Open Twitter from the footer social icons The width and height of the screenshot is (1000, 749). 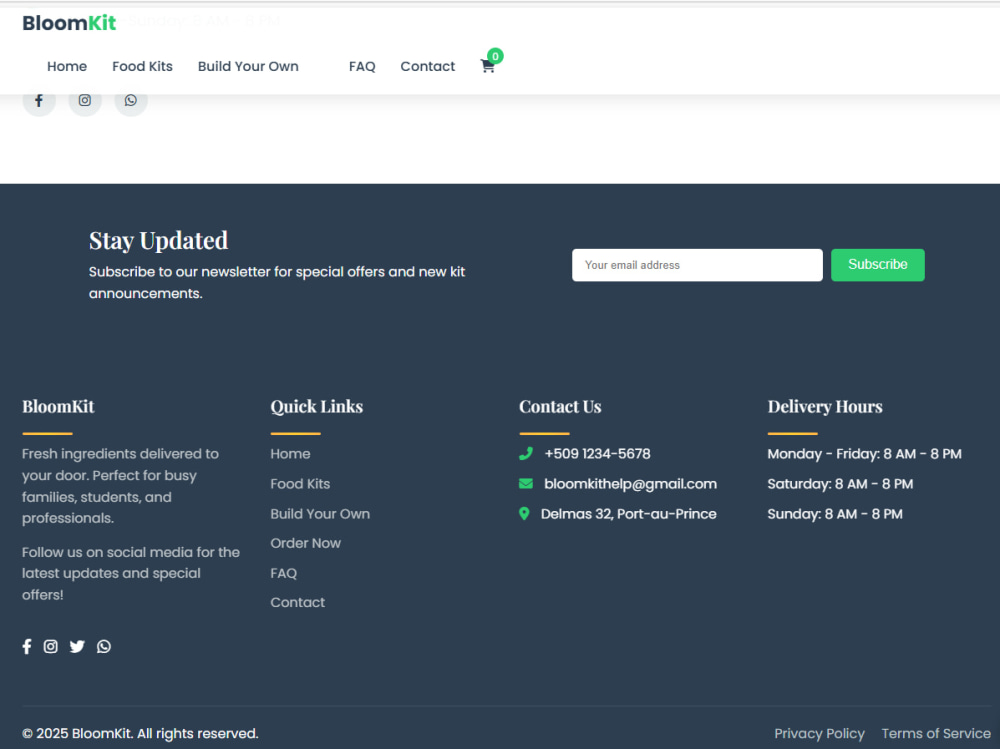tap(77, 646)
